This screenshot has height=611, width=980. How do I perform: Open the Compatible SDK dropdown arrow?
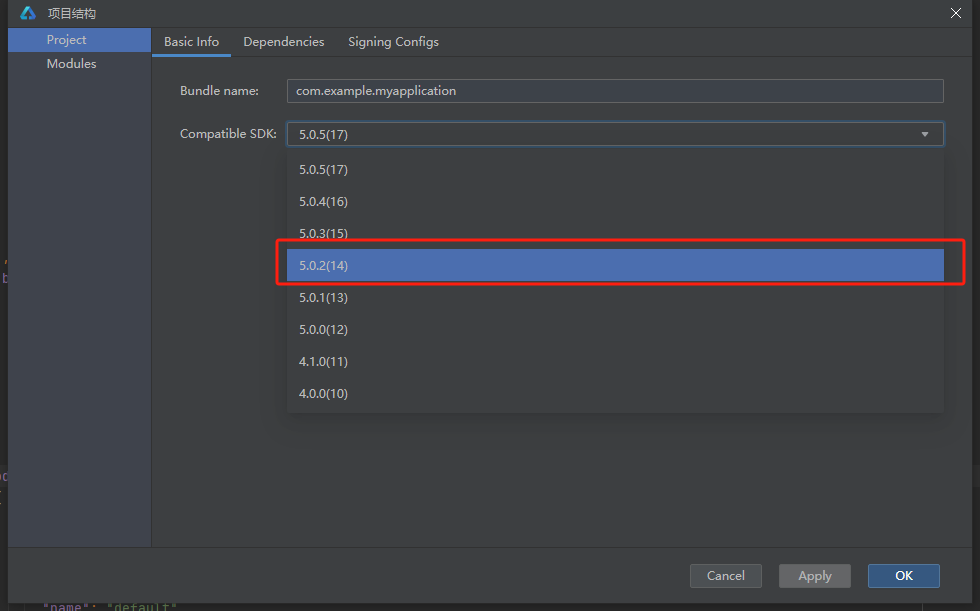(x=925, y=133)
